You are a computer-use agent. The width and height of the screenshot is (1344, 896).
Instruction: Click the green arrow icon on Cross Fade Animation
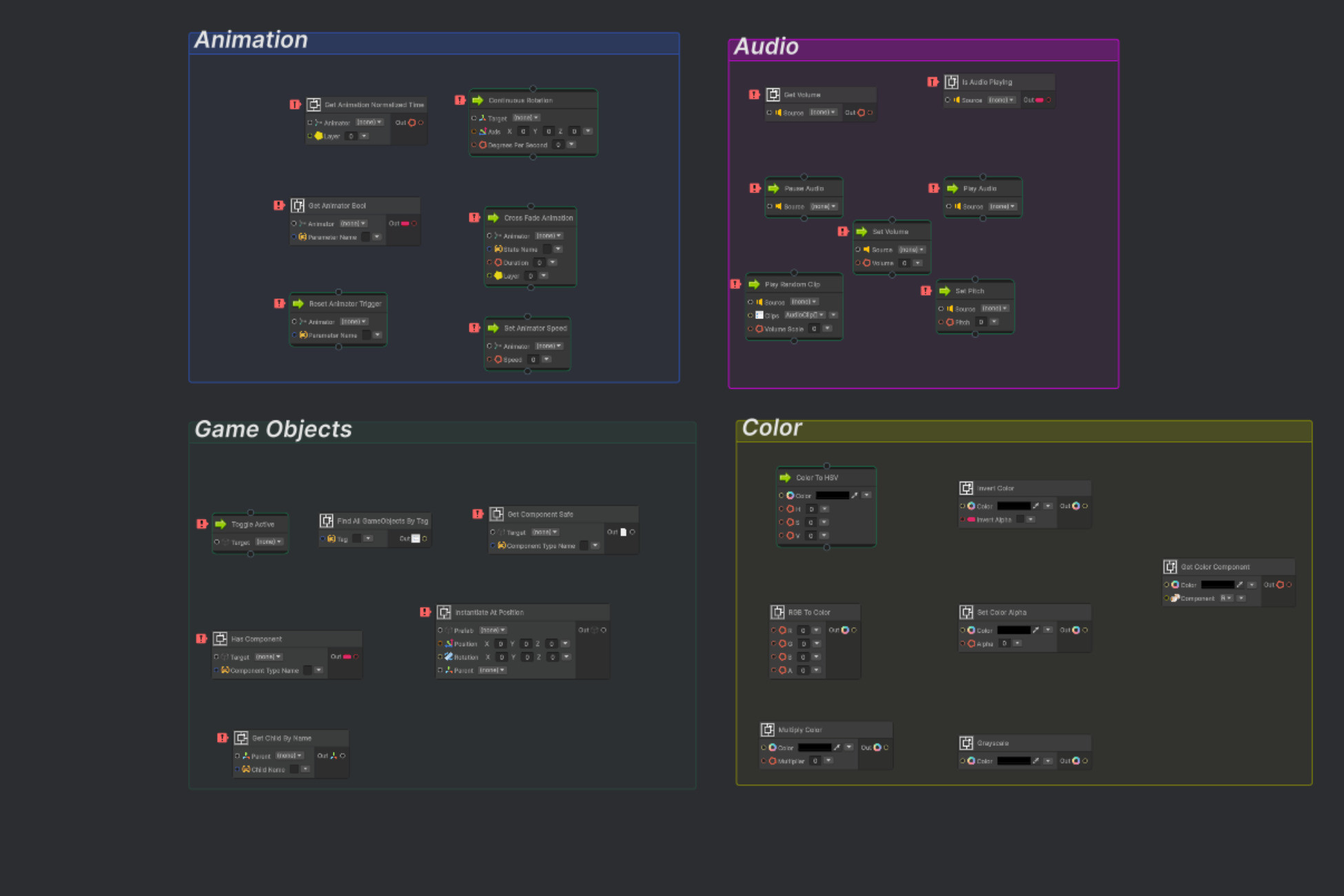pyautogui.click(x=493, y=218)
